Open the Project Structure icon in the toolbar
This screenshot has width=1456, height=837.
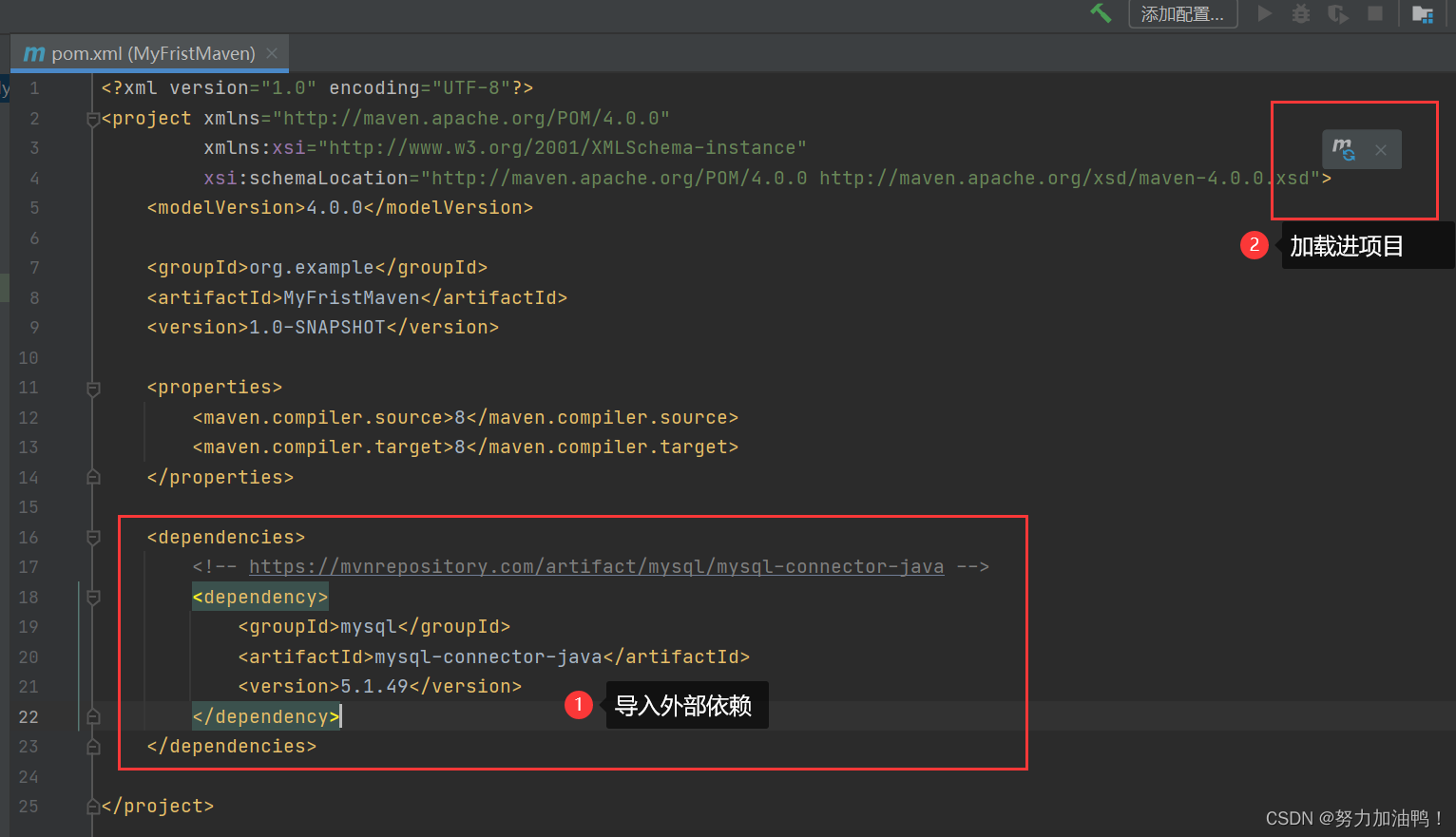pos(1423,14)
